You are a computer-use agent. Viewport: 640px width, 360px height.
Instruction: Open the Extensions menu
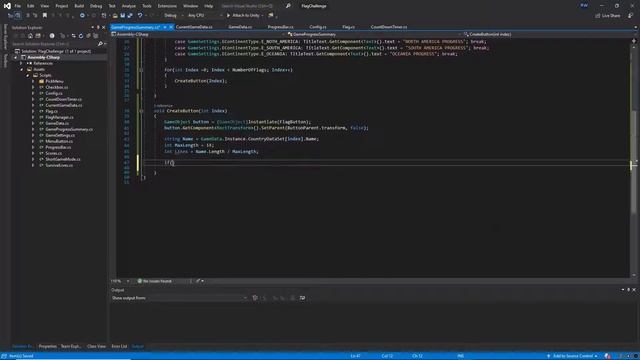167,6
